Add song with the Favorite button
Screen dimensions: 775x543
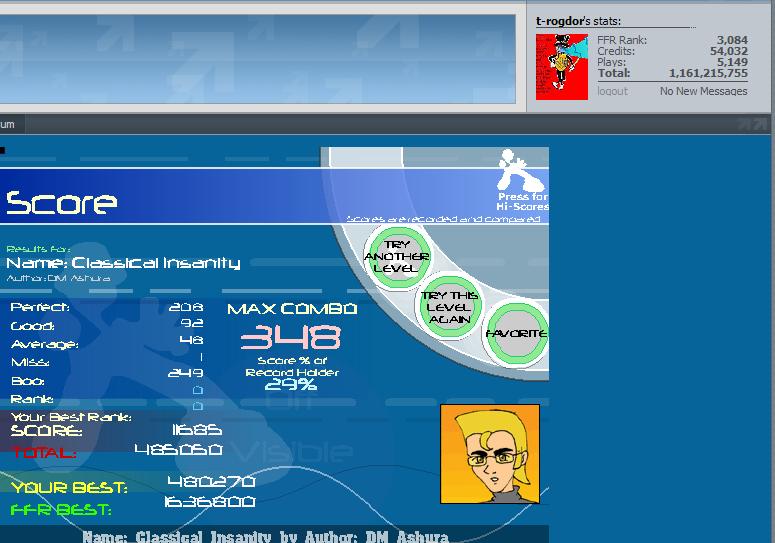[517, 334]
